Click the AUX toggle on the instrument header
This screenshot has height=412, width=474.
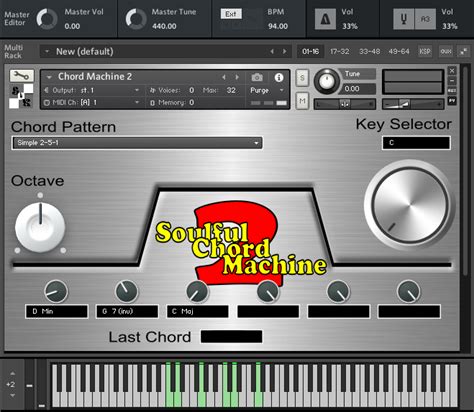[452, 91]
